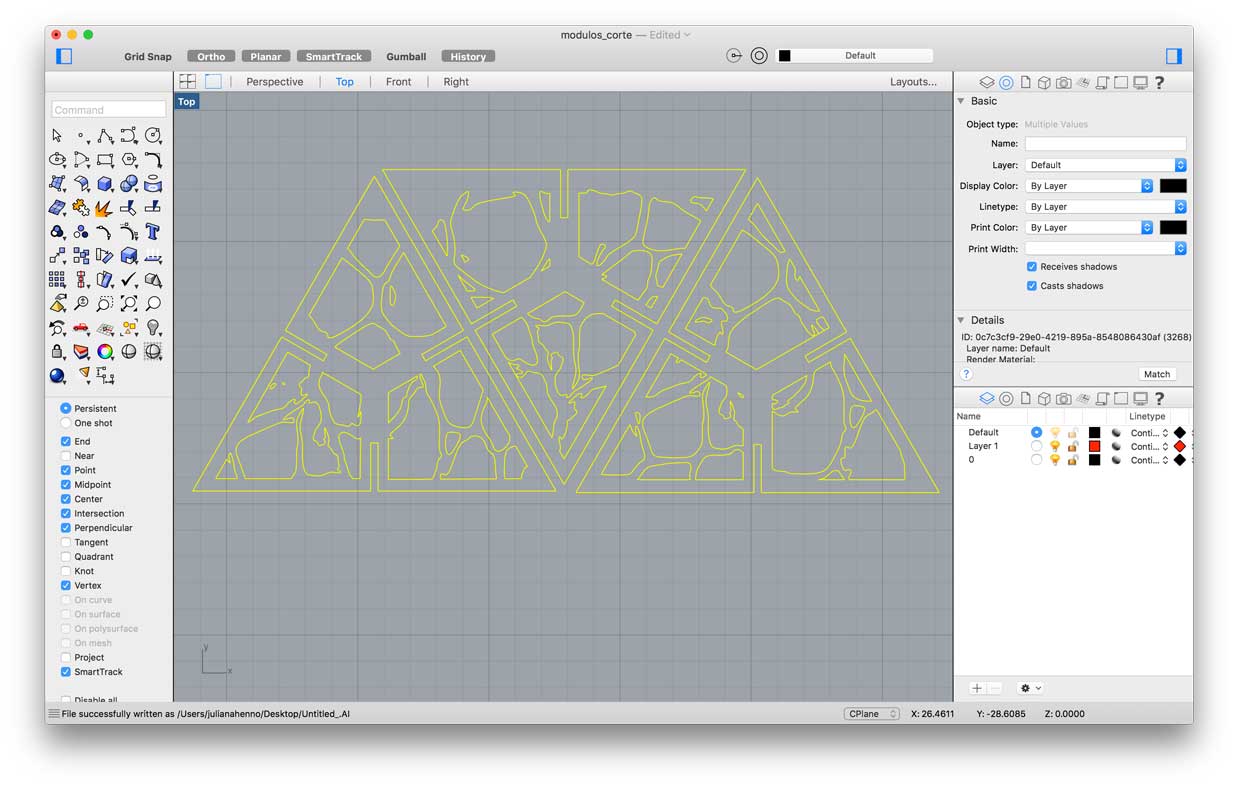Open the Print Color dropdown
1238x788 pixels.
[1089, 228]
